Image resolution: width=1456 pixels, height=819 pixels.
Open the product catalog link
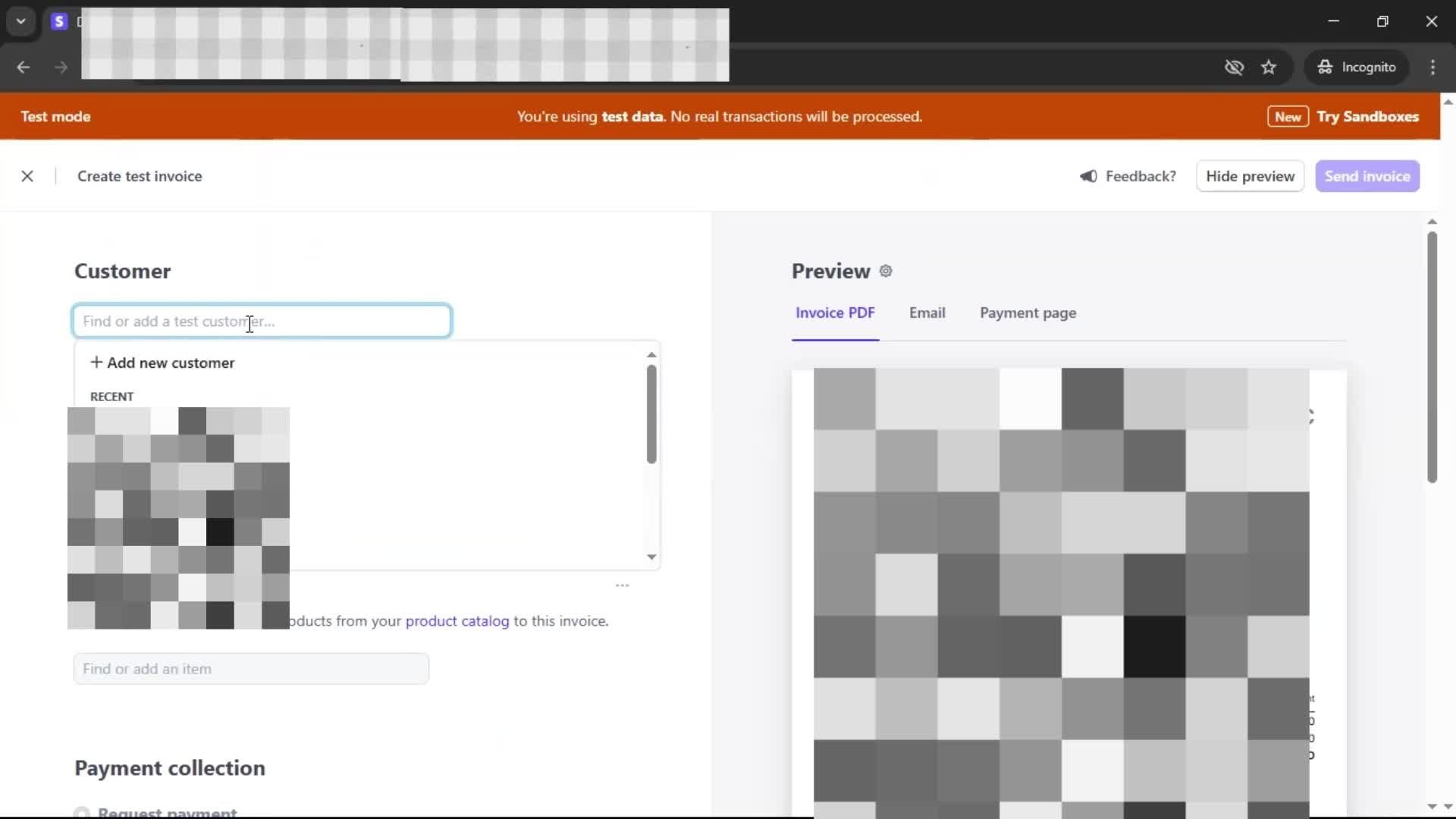tap(457, 621)
